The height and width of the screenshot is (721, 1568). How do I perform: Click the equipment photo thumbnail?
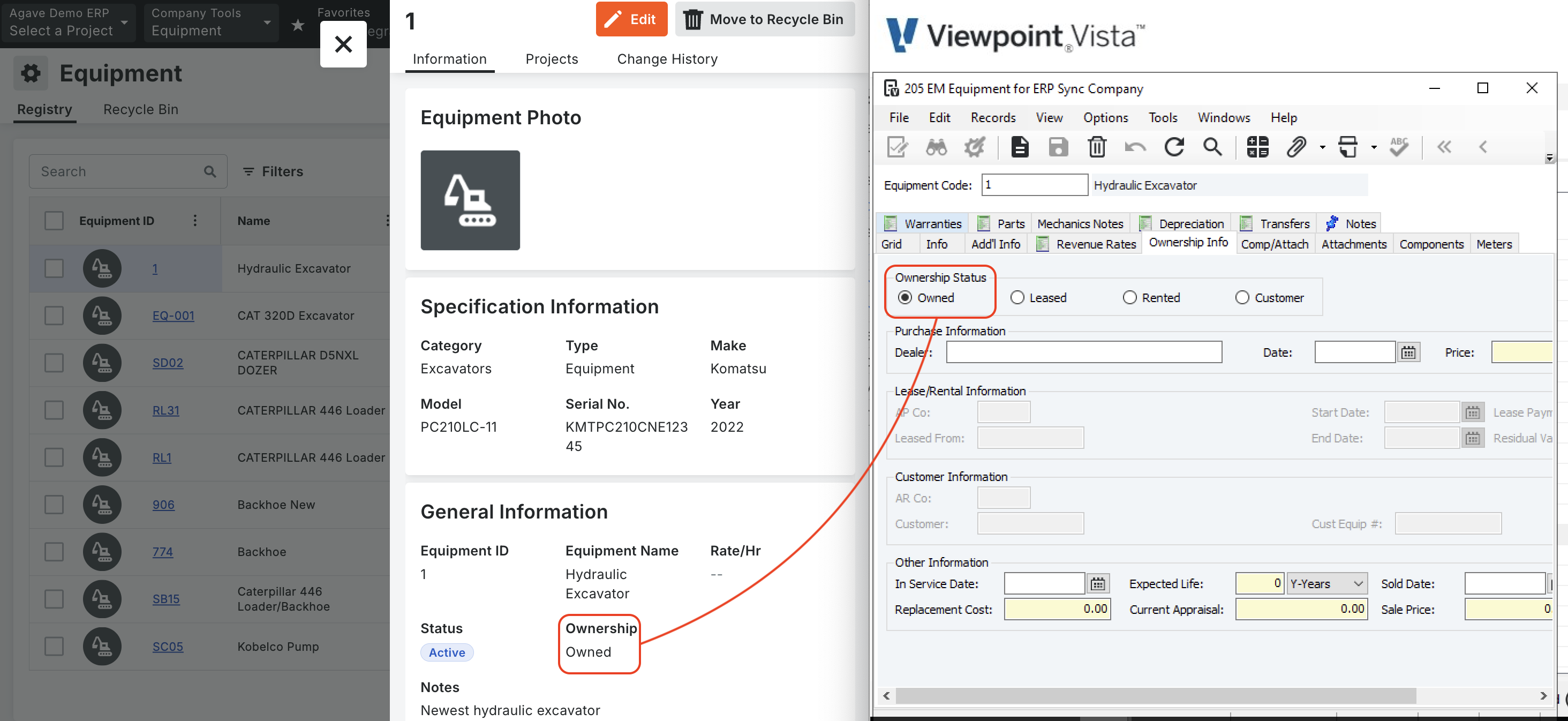[x=470, y=200]
